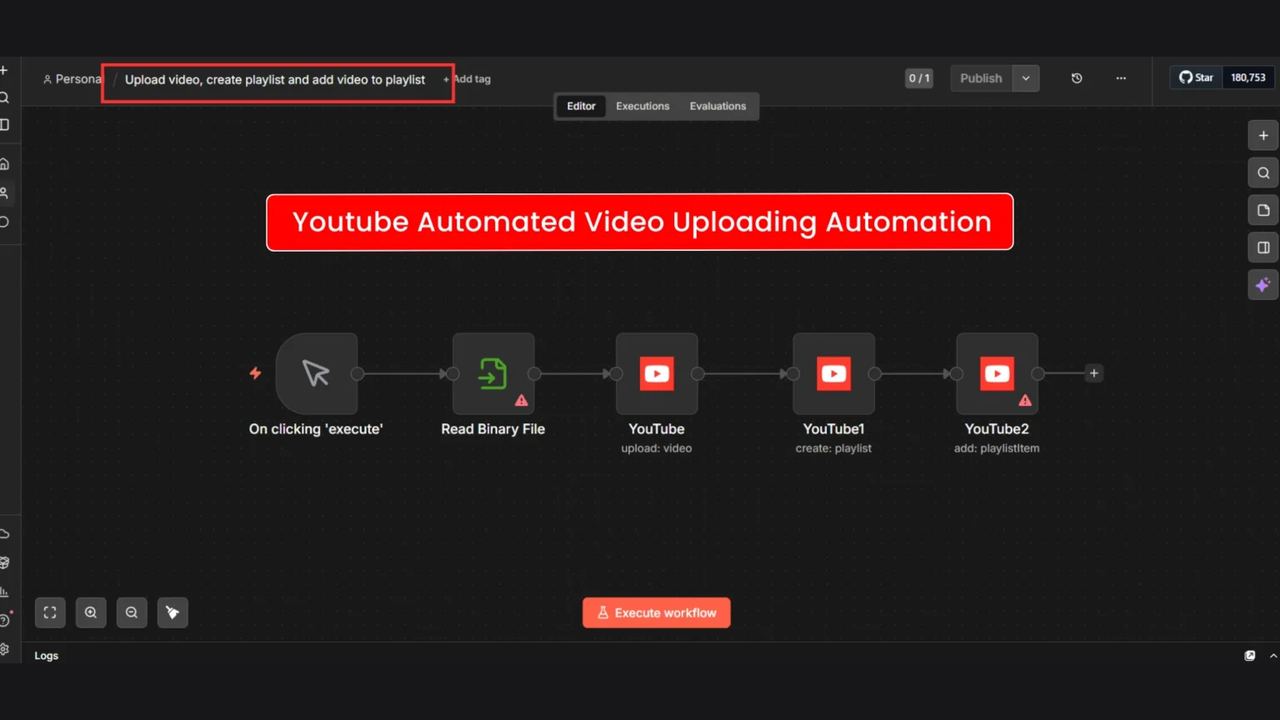Toggle the focus panel icon on right
The height and width of the screenshot is (720, 1280).
[1263, 247]
